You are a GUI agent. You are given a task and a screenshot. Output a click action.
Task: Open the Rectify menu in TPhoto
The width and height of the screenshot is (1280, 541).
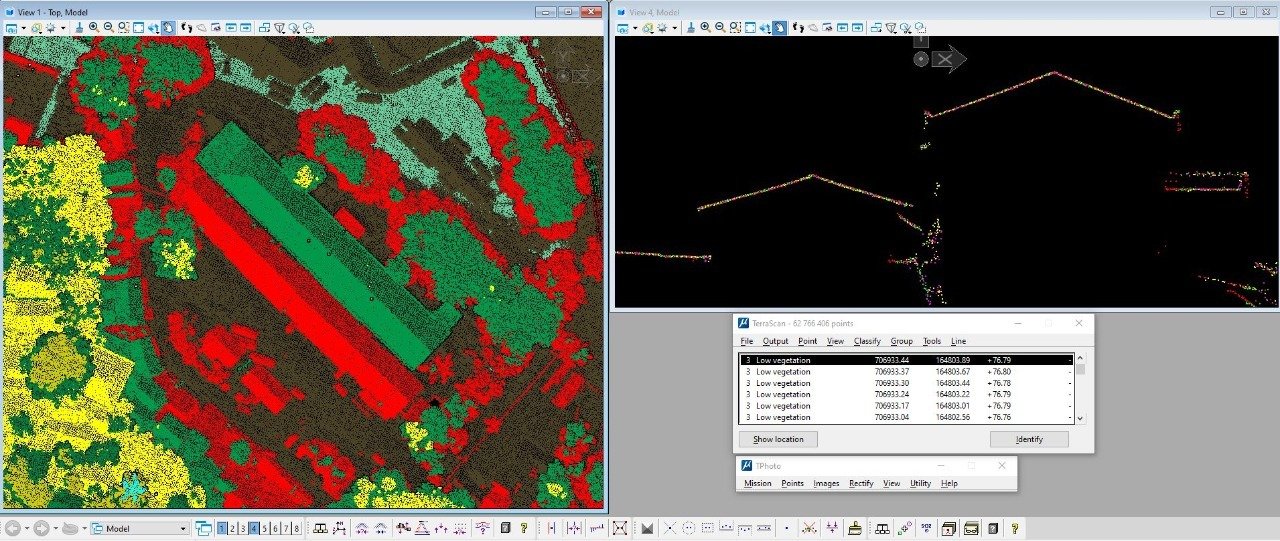(861, 483)
